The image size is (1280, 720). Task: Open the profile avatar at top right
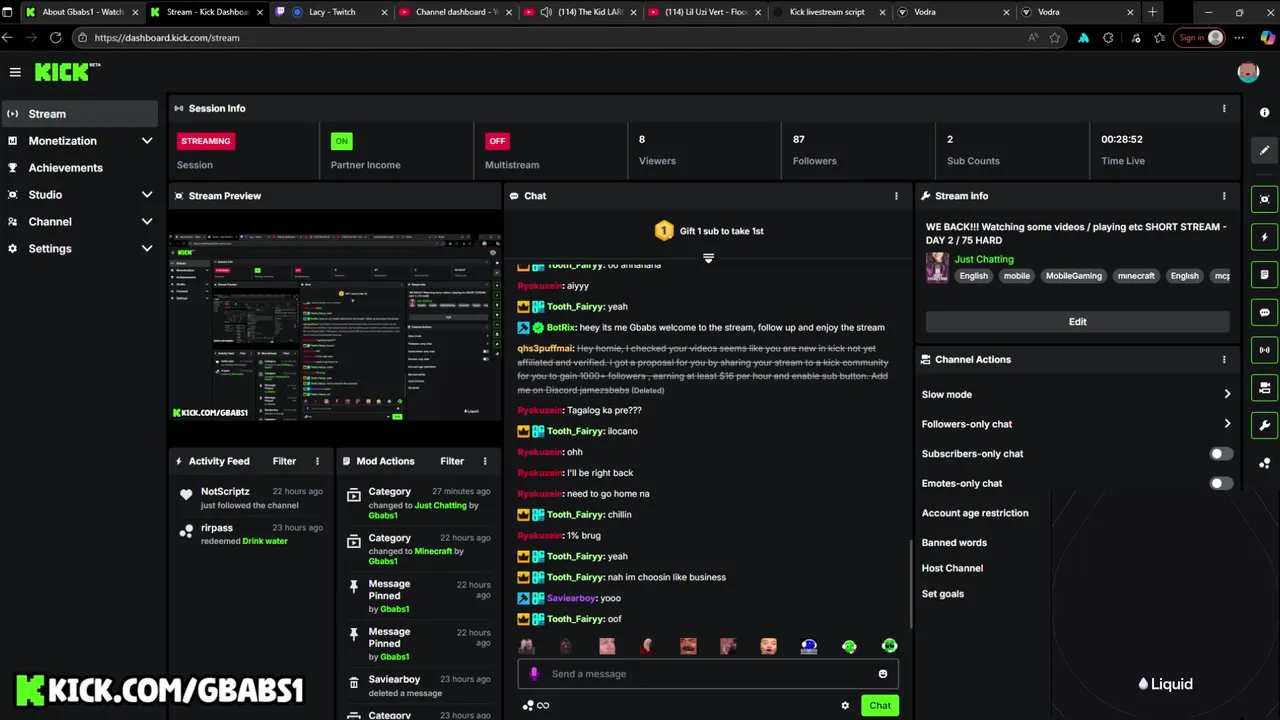click(1247, 72)
